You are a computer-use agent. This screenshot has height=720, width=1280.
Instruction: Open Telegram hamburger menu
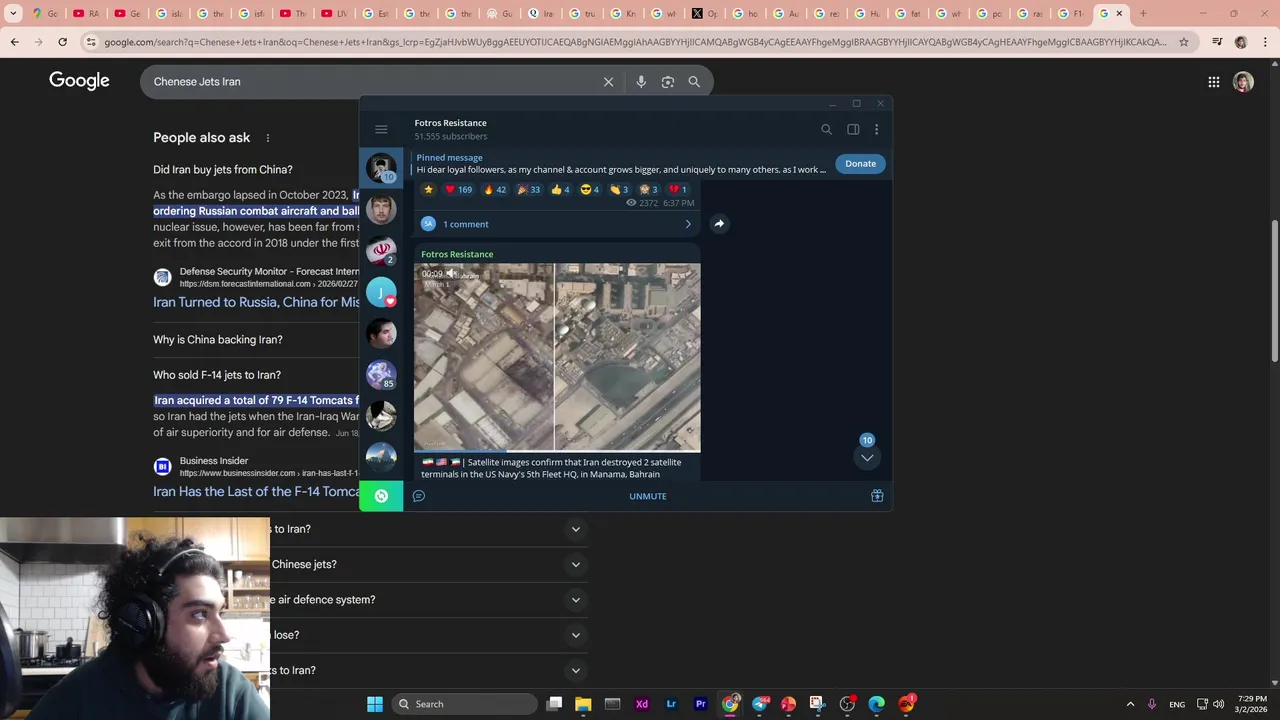[381, 129]
